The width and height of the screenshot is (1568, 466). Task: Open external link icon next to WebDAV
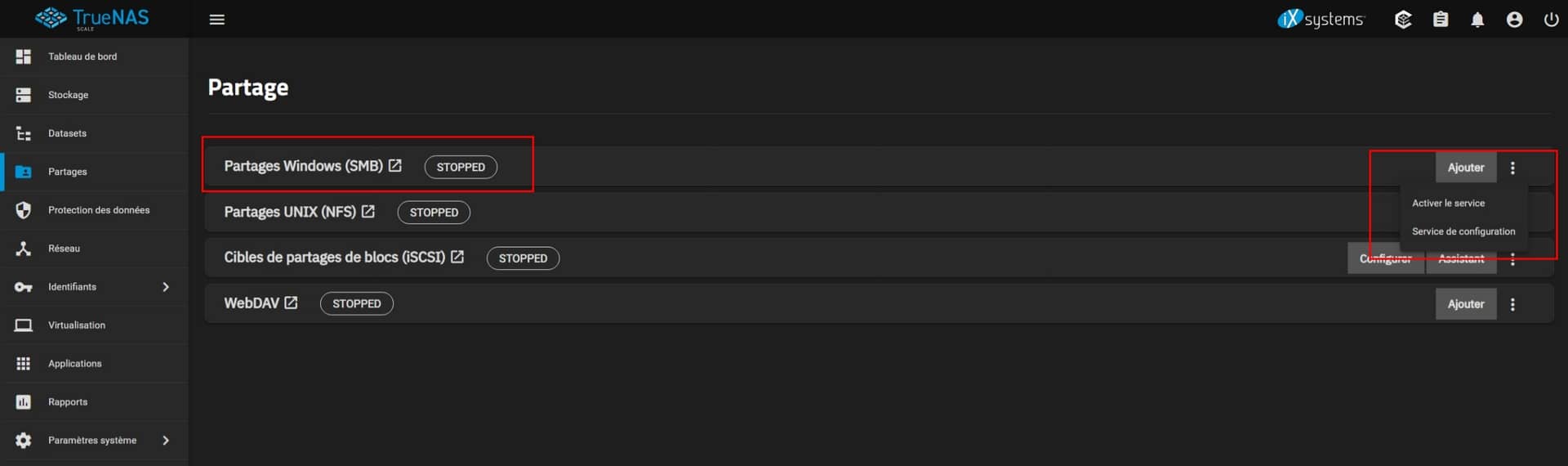[x=291, y=303]
